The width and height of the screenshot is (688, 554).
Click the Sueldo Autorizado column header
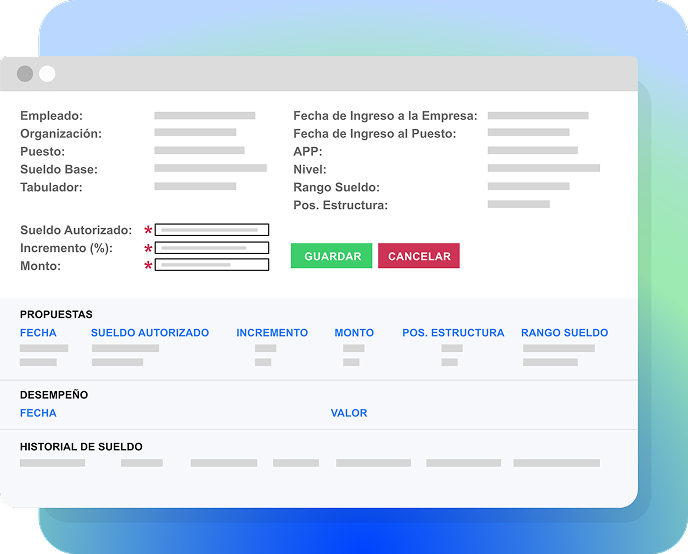(x=150, y=333)
